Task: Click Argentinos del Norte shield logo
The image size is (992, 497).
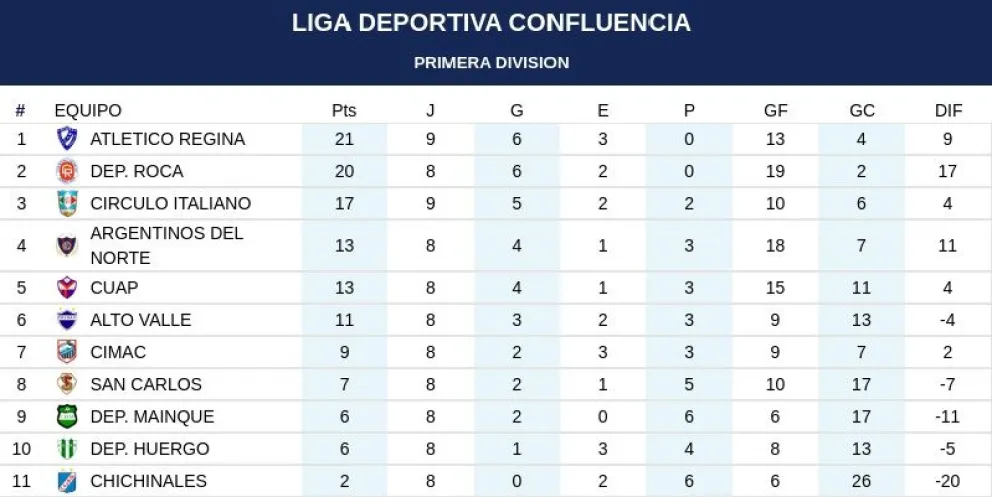Action: pyautogui.click(x=67, y=245)
